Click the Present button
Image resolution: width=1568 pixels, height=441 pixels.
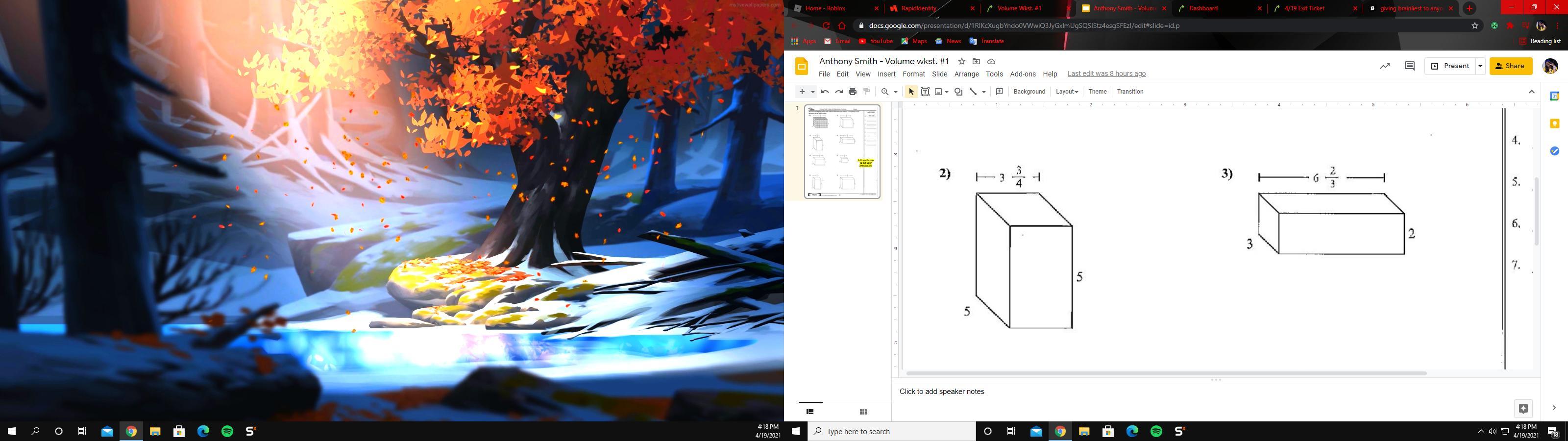(x=1450, y=66)
